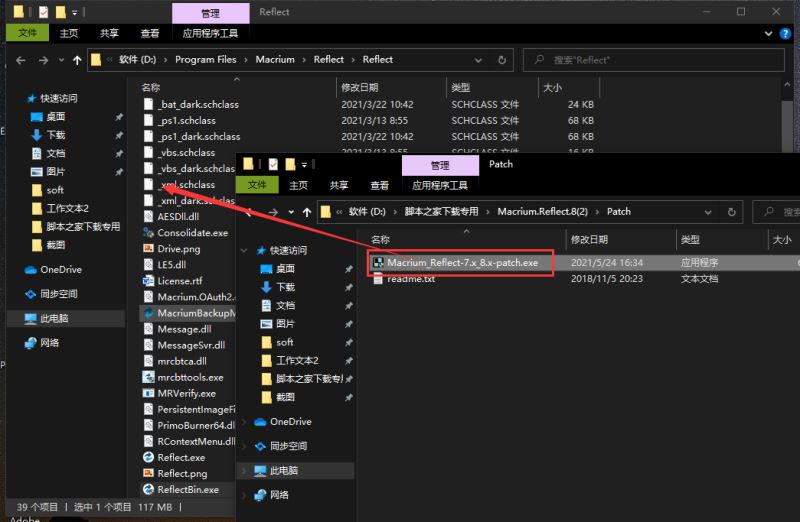Go forward in Patch window navigation

[273, 212]
